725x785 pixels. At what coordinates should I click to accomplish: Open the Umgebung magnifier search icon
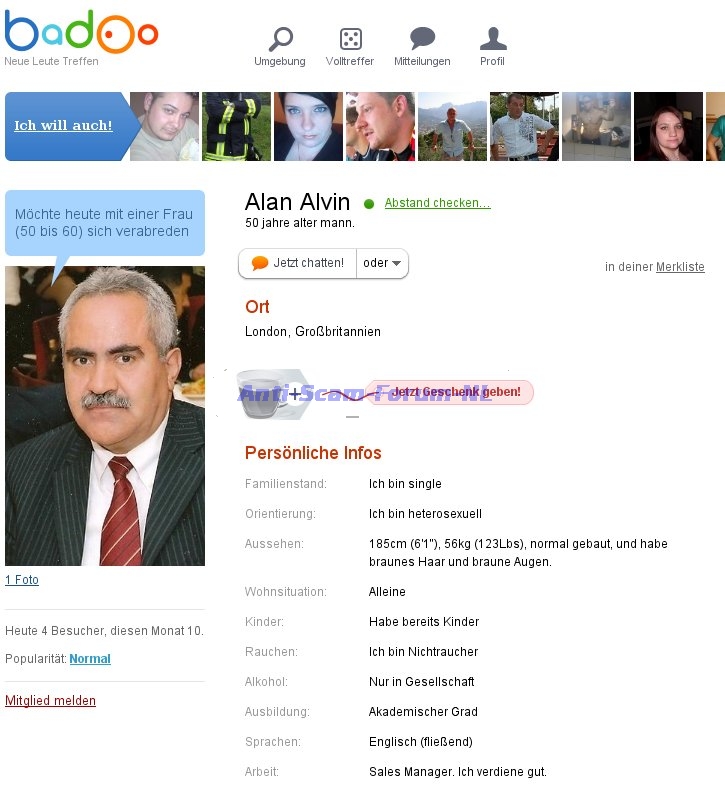tap(280, 39)
